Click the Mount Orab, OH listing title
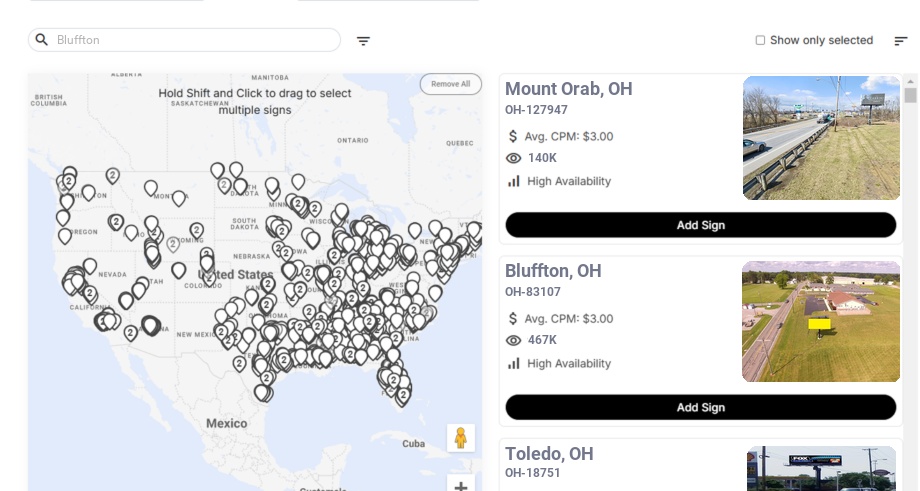 pos(569,89)
